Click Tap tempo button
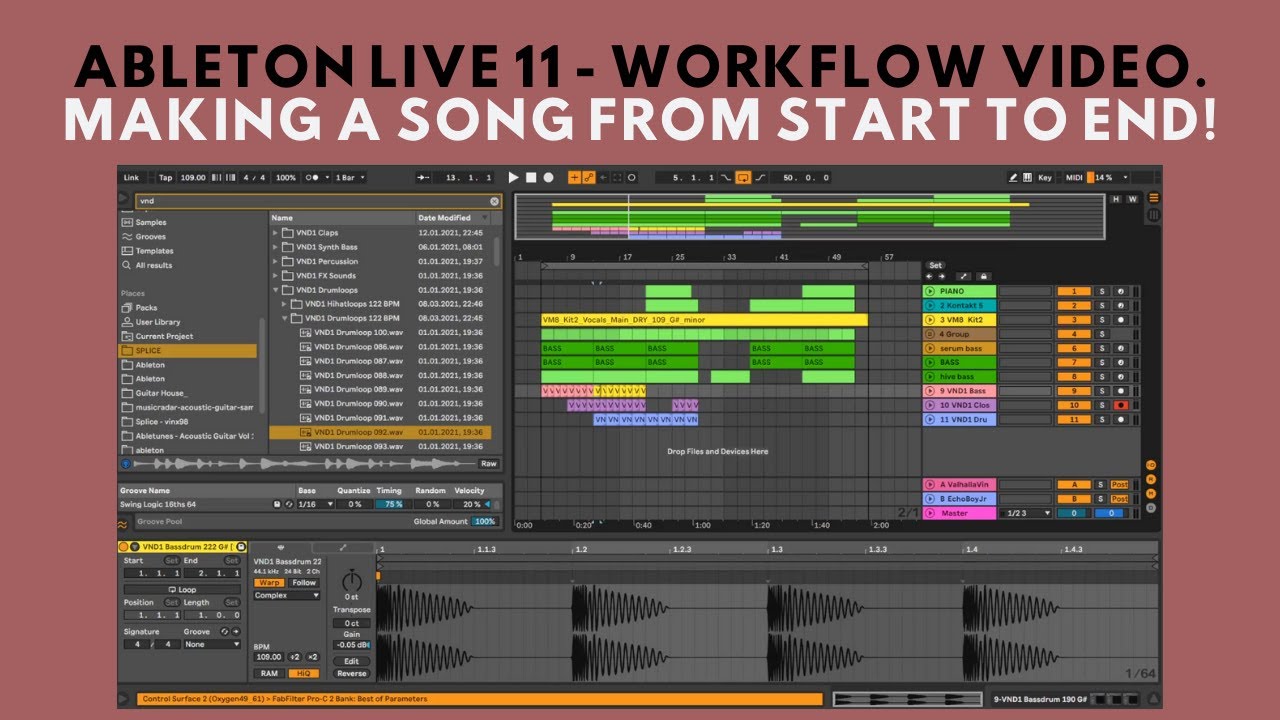Image resolution: width=1280 pixels, height=720 pixels. coord(166,177)
